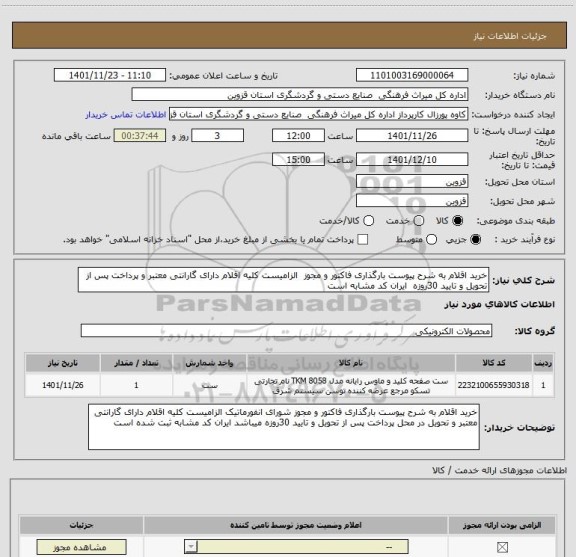Click the اطلاعات کالاهای مورد نیاز heading
576x557 pixels.
point(500,304)
